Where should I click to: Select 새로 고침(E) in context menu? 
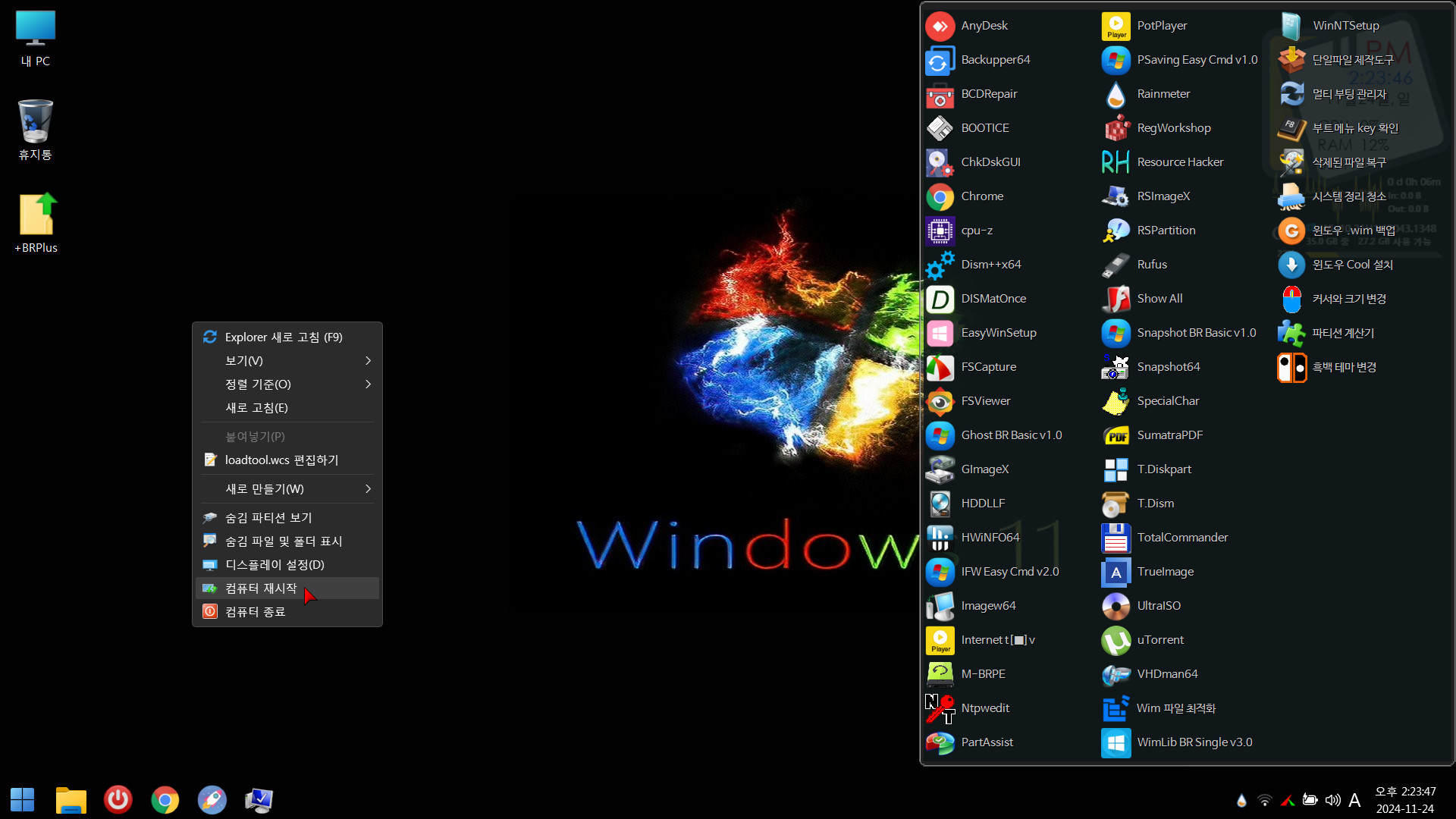coord(287,408)
